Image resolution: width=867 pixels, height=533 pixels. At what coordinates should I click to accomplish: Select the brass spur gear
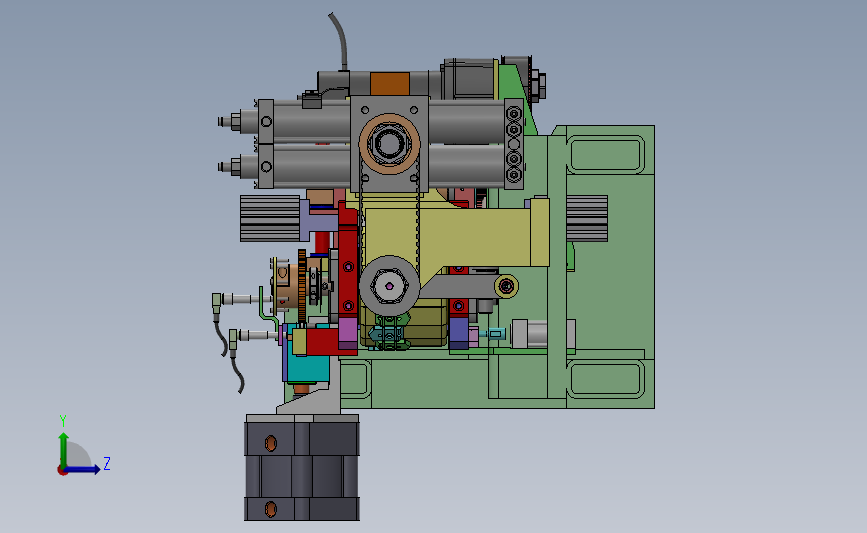point(302,286)
